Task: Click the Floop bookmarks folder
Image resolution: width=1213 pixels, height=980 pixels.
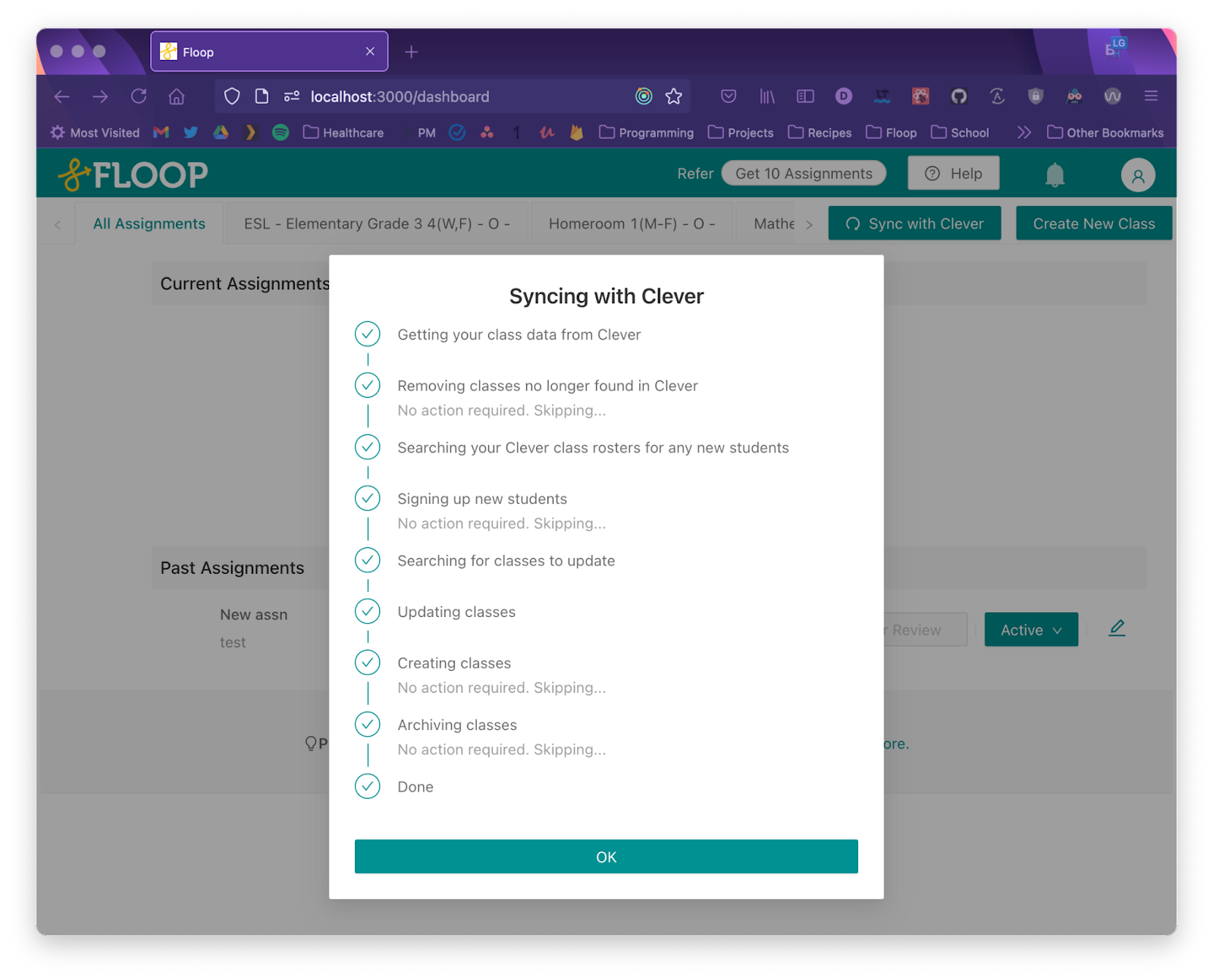Action: click(892, 133)
